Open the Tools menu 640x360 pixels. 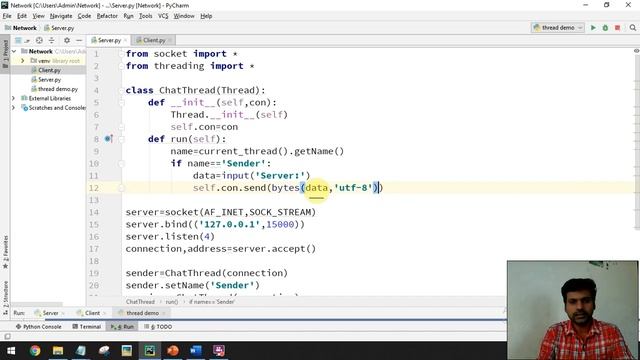145,16
